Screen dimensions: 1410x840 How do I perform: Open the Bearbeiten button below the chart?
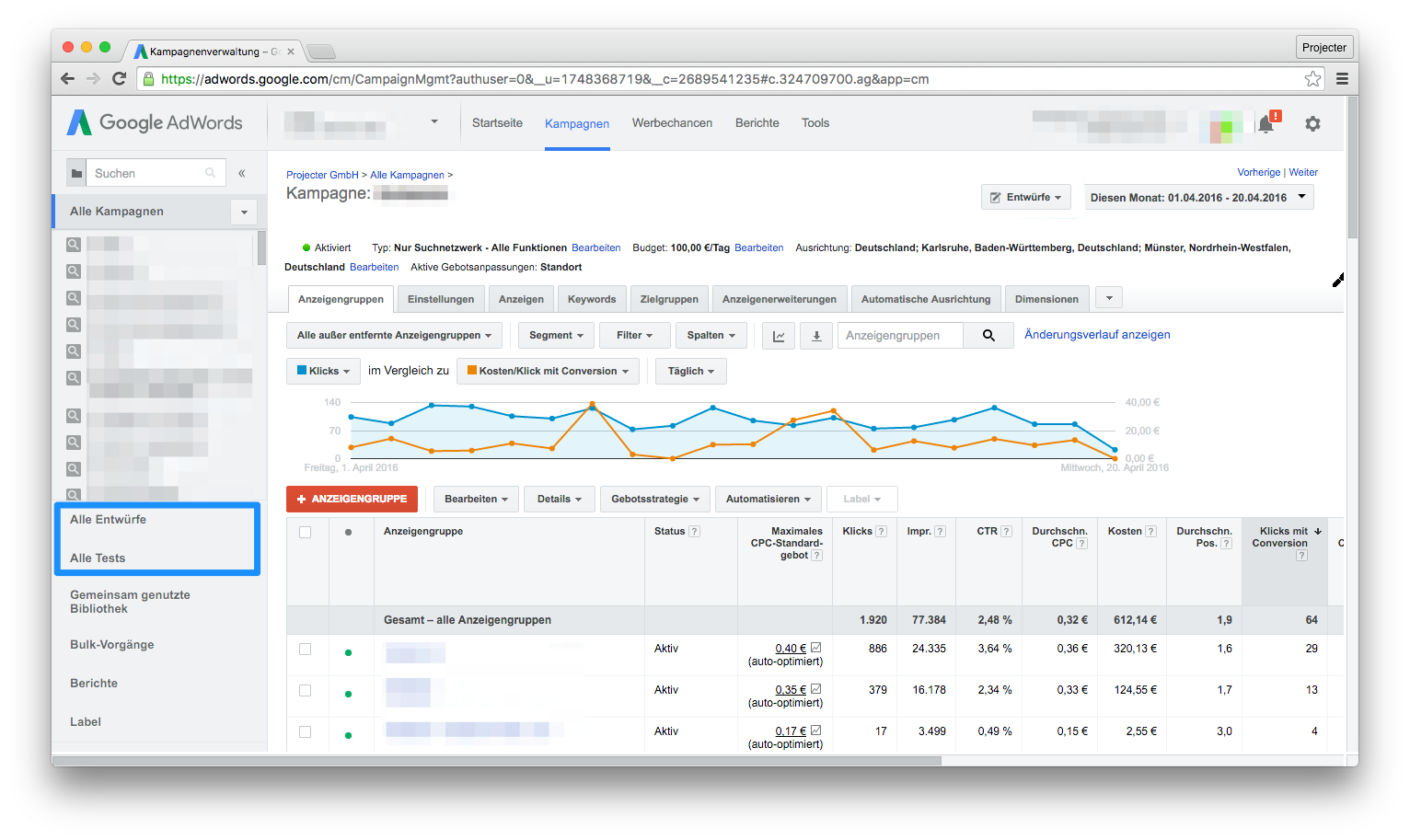(x=476, y=499)
